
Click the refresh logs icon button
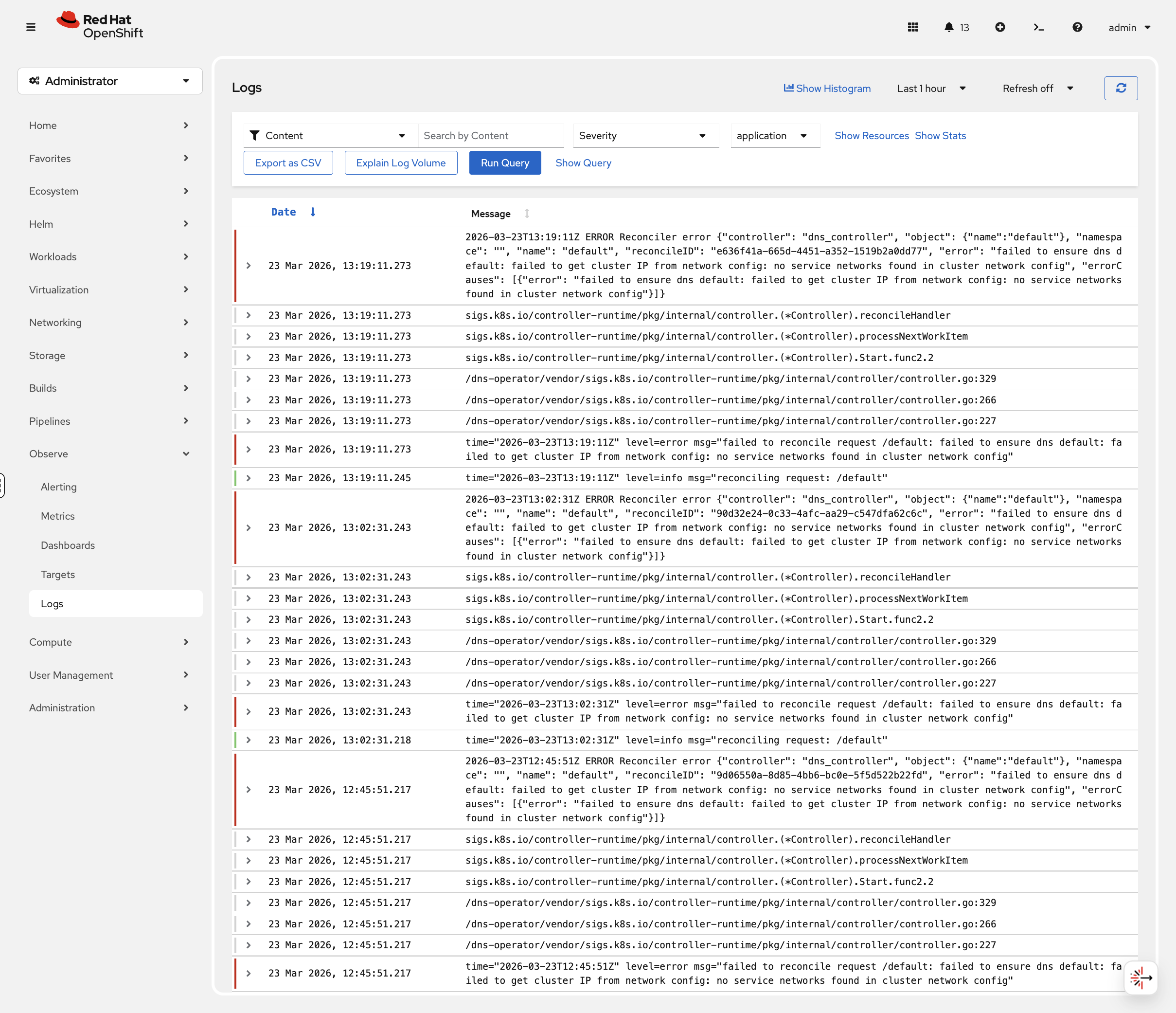pos(1121,88)
